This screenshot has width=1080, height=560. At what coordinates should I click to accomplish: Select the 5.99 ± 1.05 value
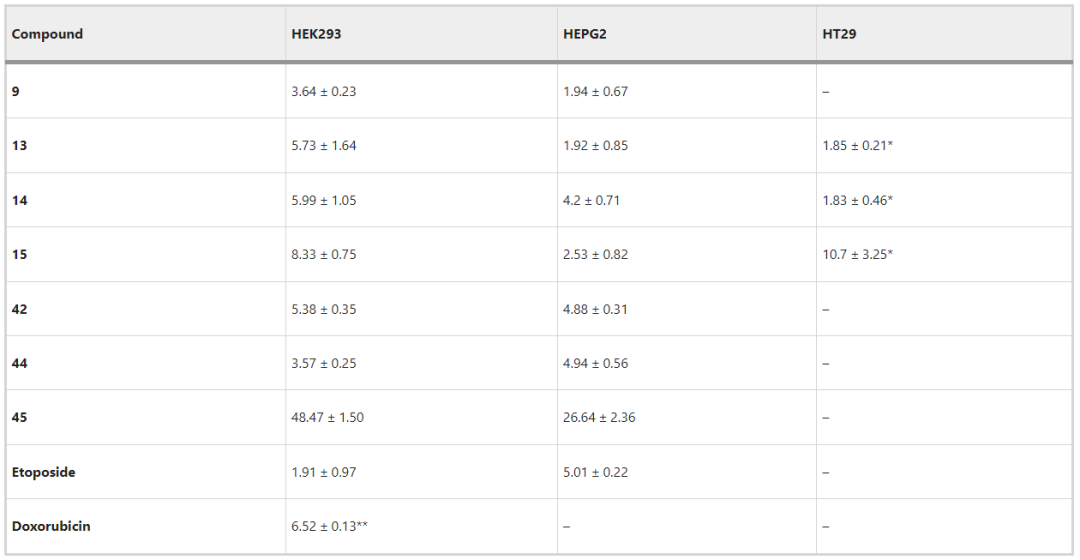click(323, 200)
